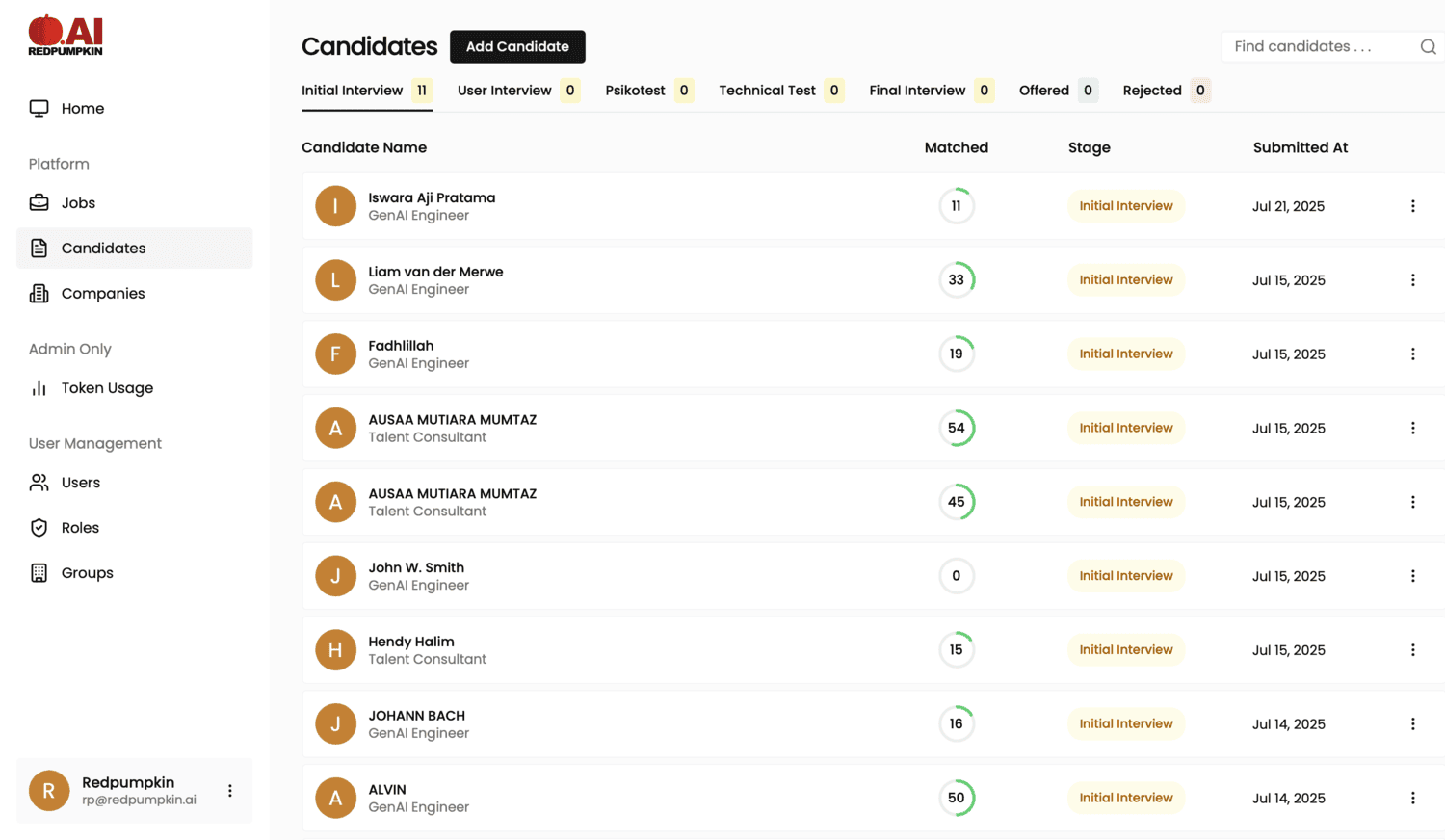Open the Groups icon in the sidebar

(x=39, y=572)
